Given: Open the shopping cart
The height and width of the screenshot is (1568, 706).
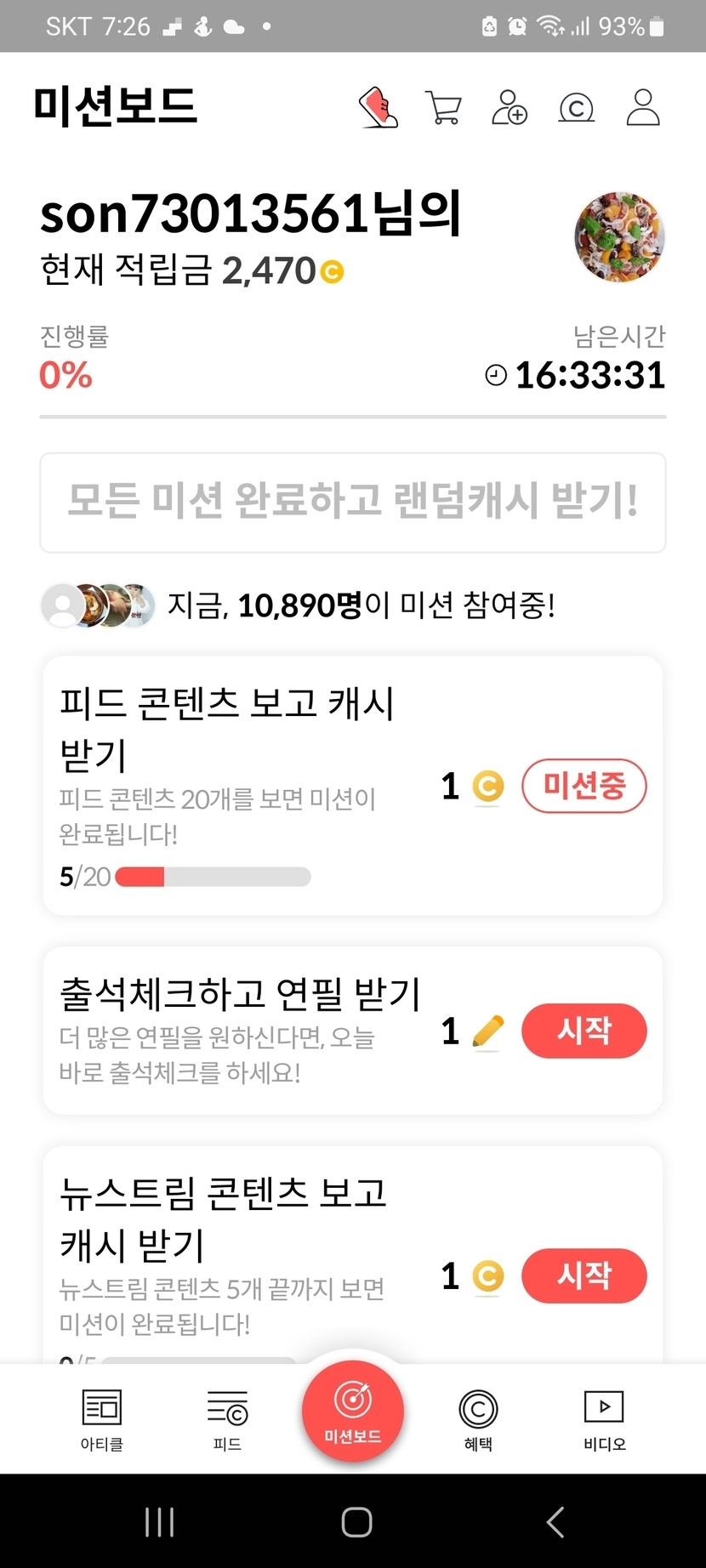Looking at the screenshot, I should click(443, 108).
